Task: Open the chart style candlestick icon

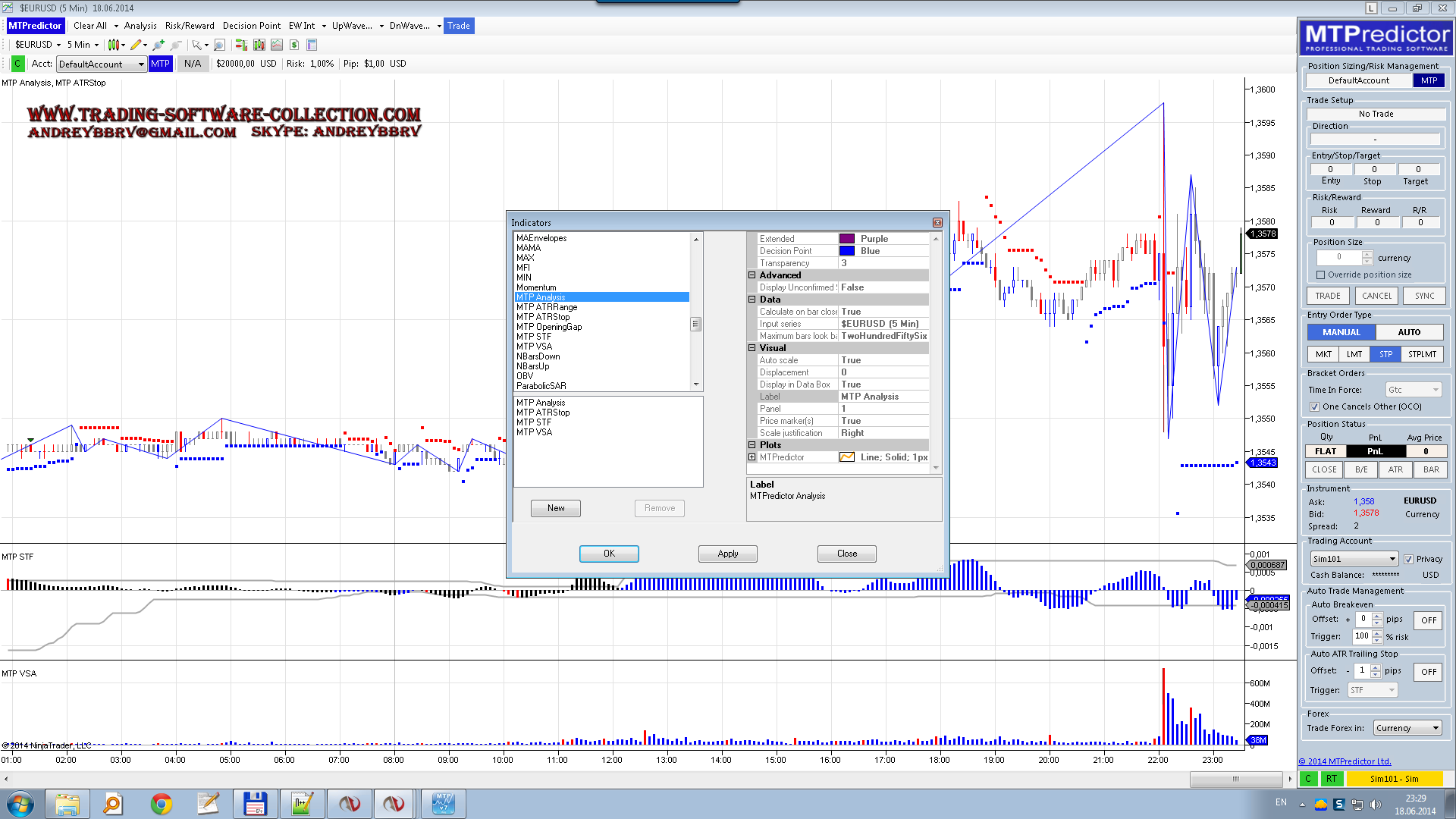Action: (113, 45)
